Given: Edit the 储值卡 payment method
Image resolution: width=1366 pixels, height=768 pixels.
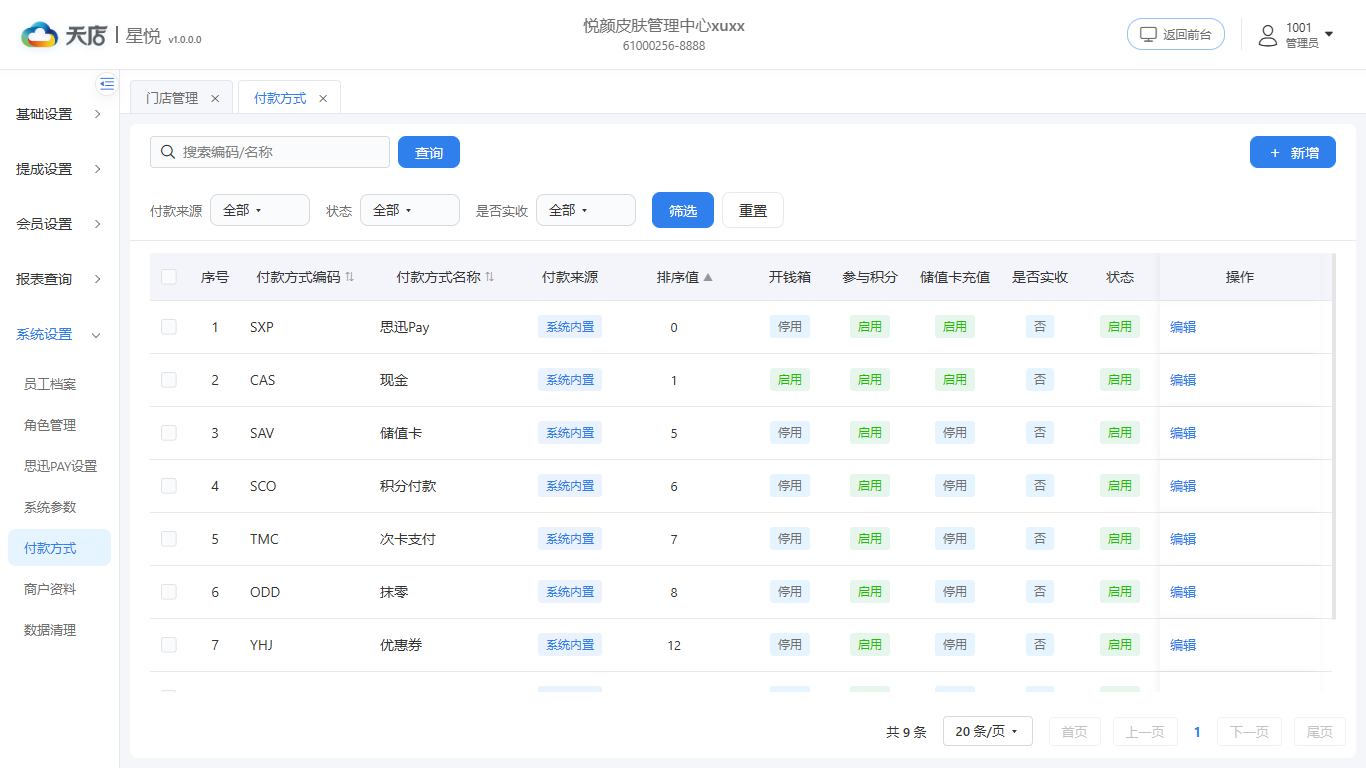Looking at the screenshot, I should (x=1183, y=433).
